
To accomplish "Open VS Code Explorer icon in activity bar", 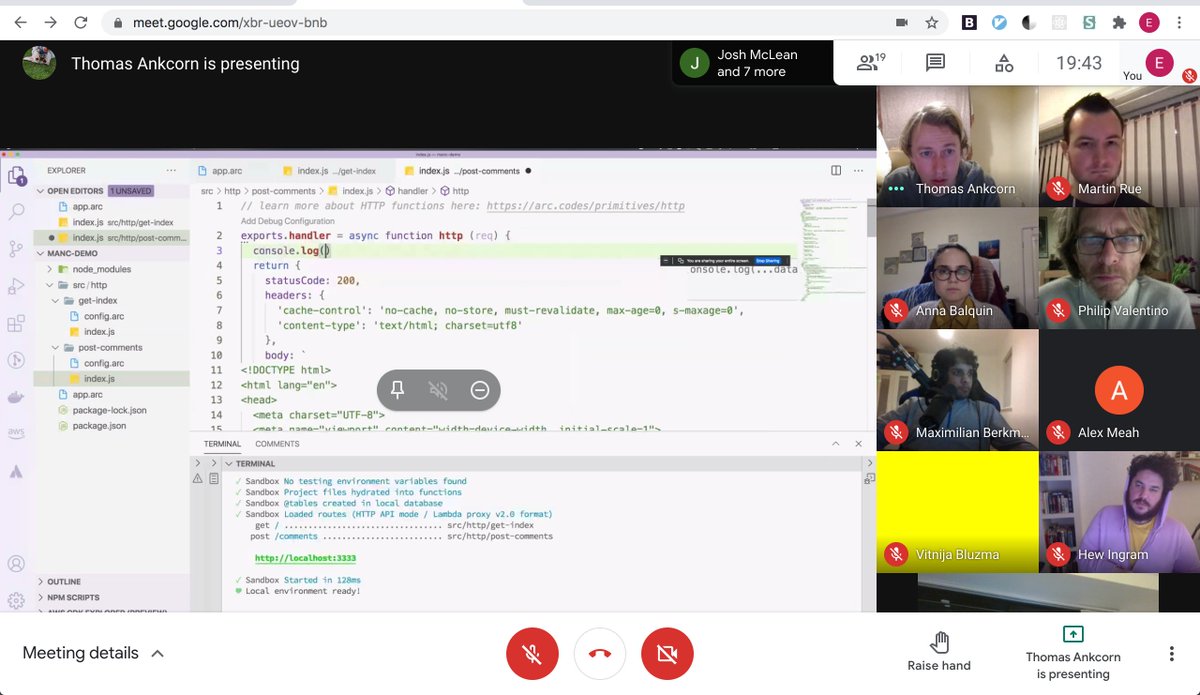I will (16, 177).
